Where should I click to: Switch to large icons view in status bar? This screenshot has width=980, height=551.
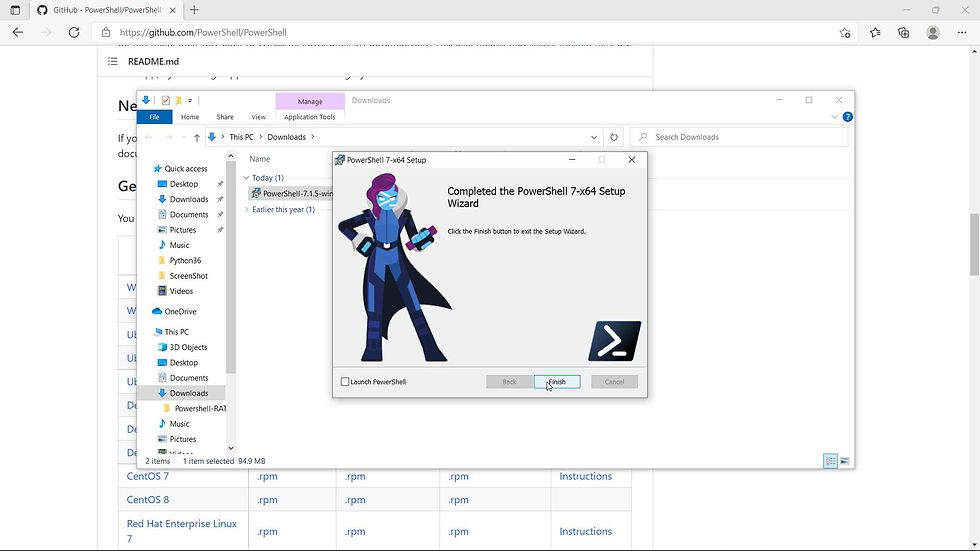(x=844, y=462)
